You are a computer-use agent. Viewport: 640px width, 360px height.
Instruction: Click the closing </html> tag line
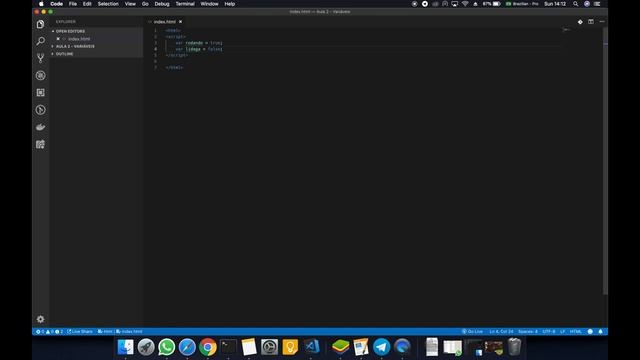174,67
